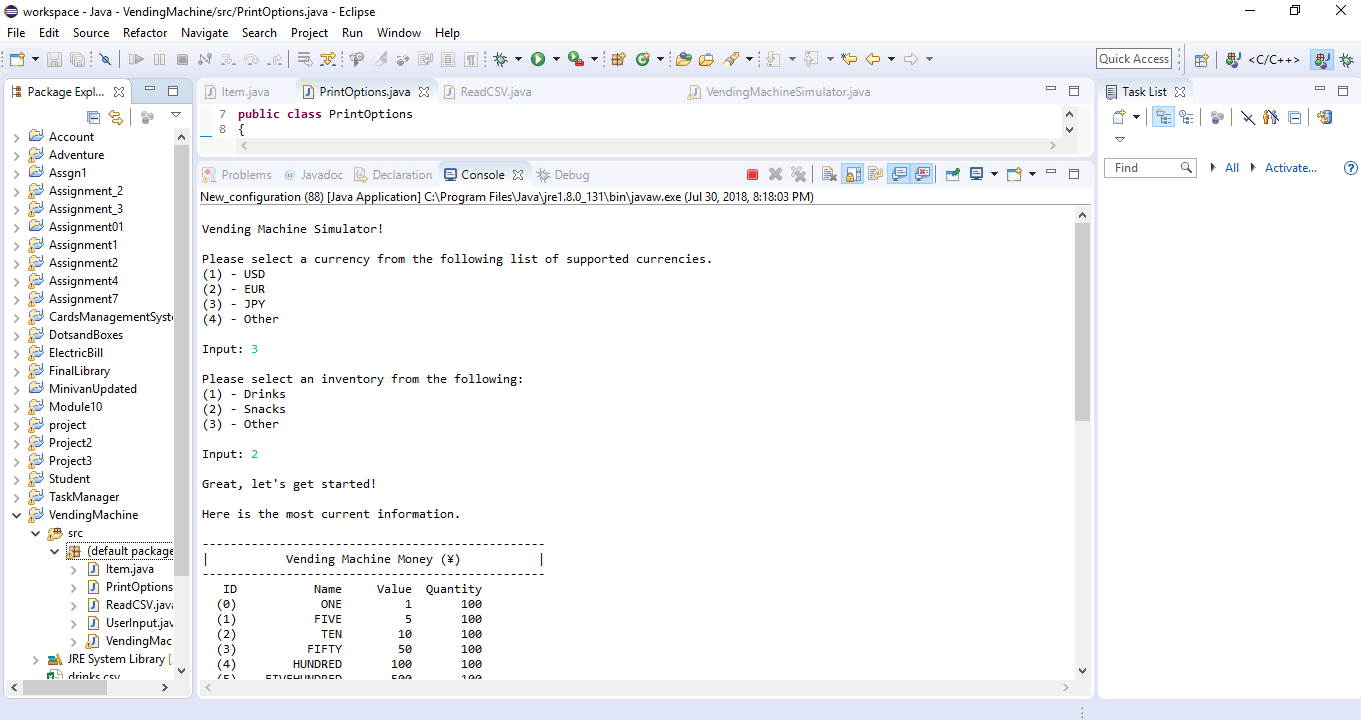Toggle Hide Completed Tasks in Task List
Viewport: 1361px width, 720px height.
[x=1248, y=117]
